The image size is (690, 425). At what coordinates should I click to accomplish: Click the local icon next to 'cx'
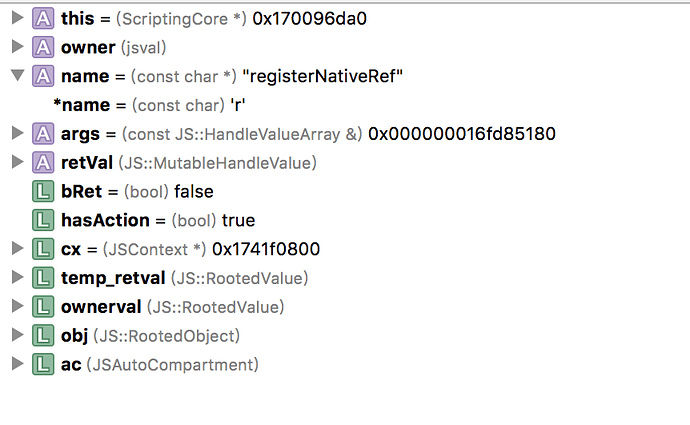pyautogui.click(x=43, y=249)
